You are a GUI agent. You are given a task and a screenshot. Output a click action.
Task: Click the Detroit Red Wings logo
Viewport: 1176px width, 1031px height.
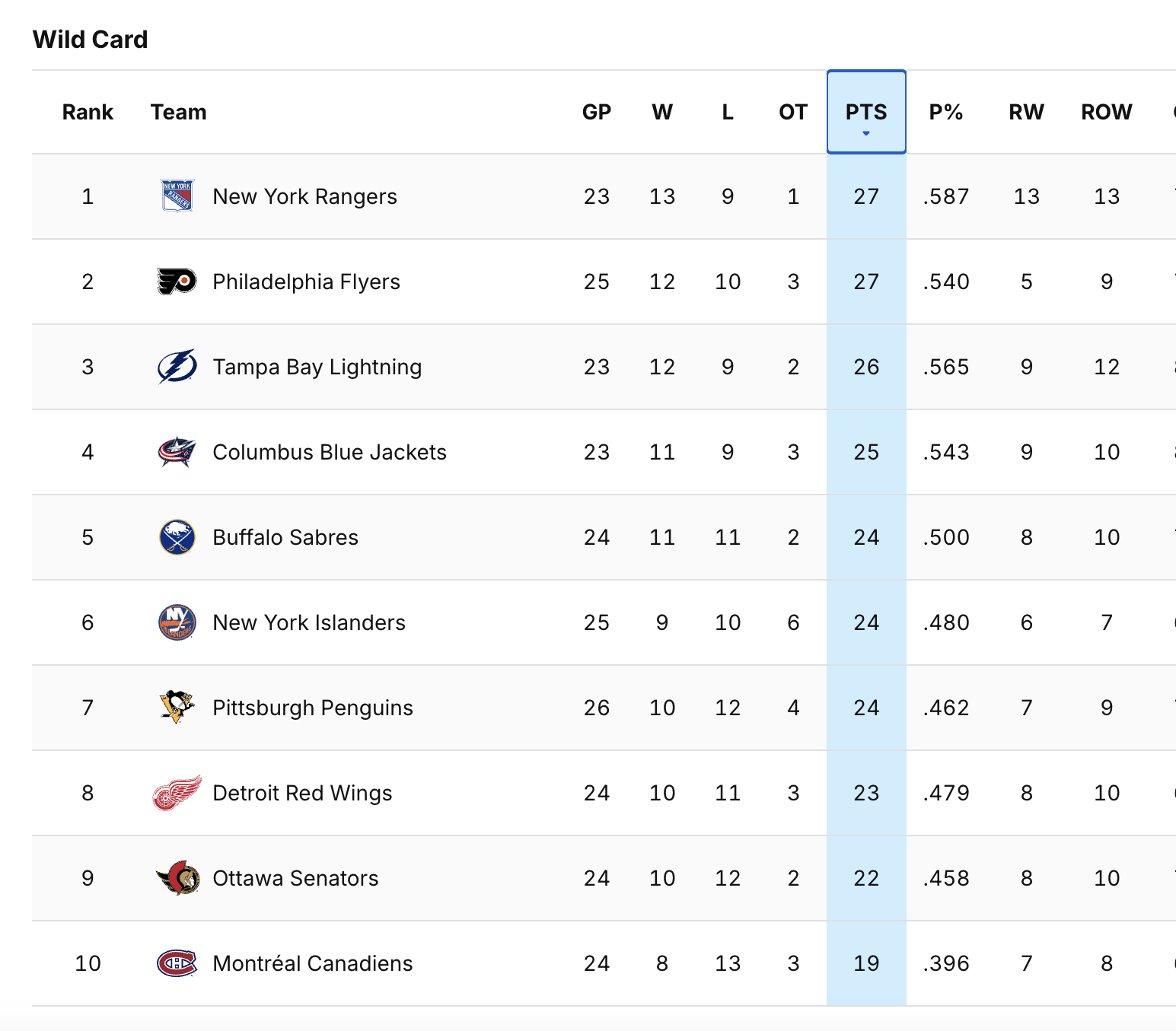177,793
